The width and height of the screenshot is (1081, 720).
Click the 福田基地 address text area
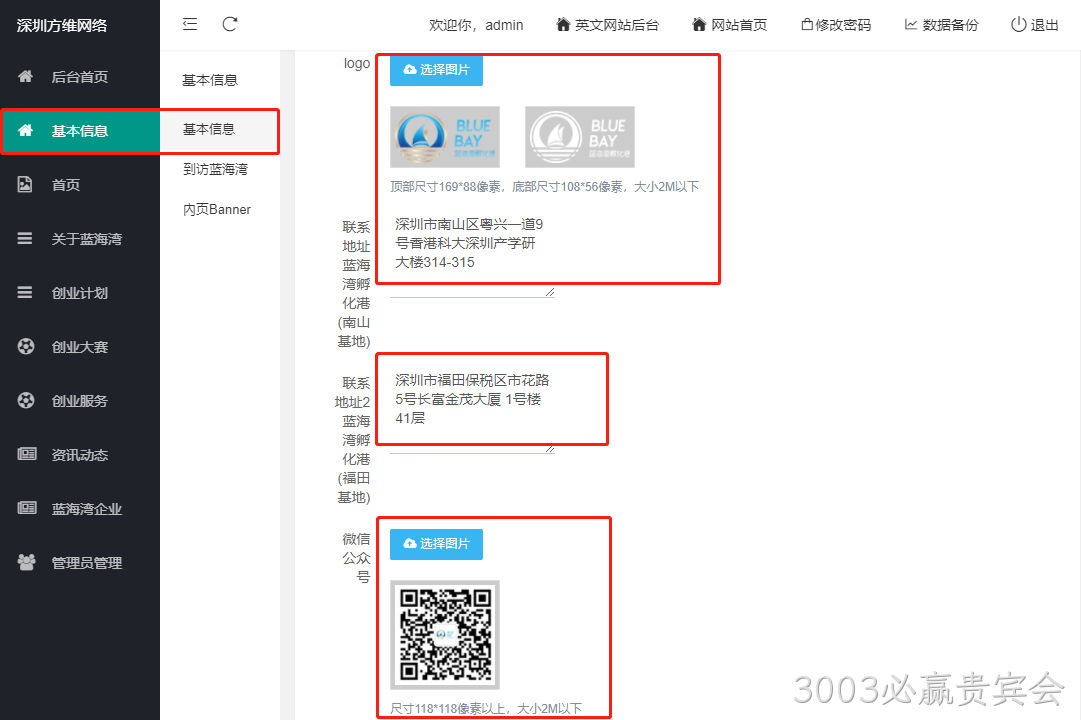click(x=472, y=410)
